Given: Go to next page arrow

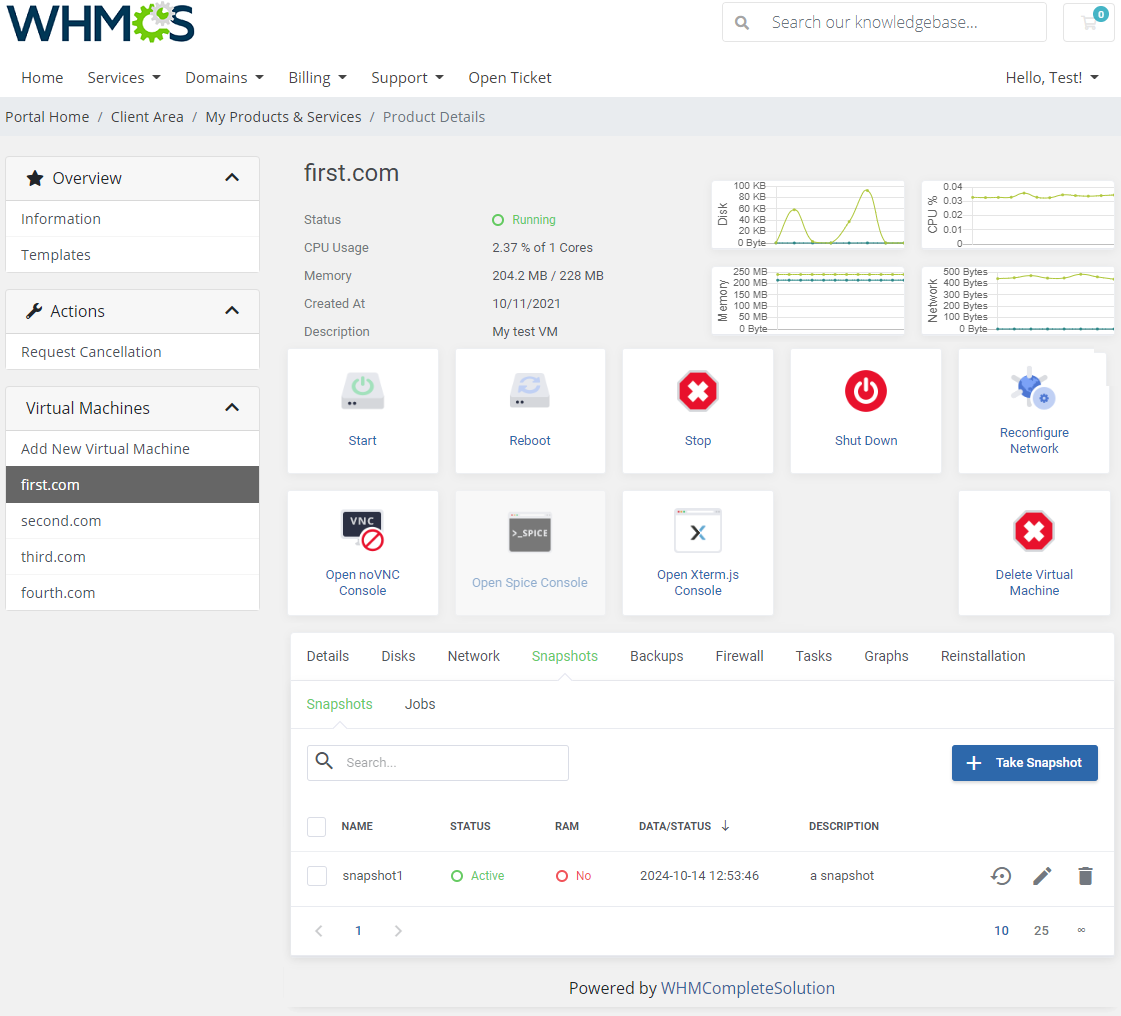Looking at the screenshot, I should pyautogui.click(x=398, y=931).
